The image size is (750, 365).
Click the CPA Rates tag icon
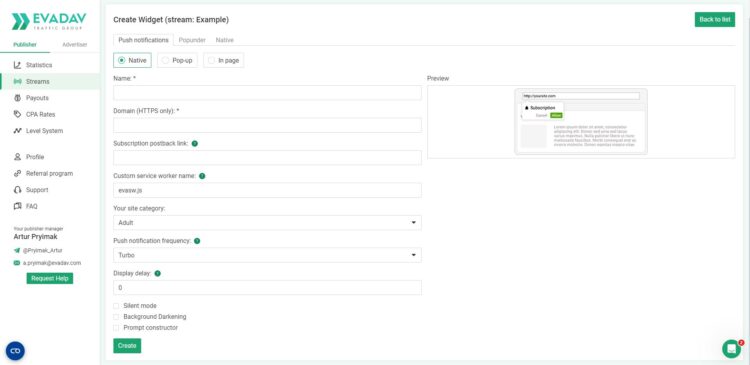tap(18, 114)
